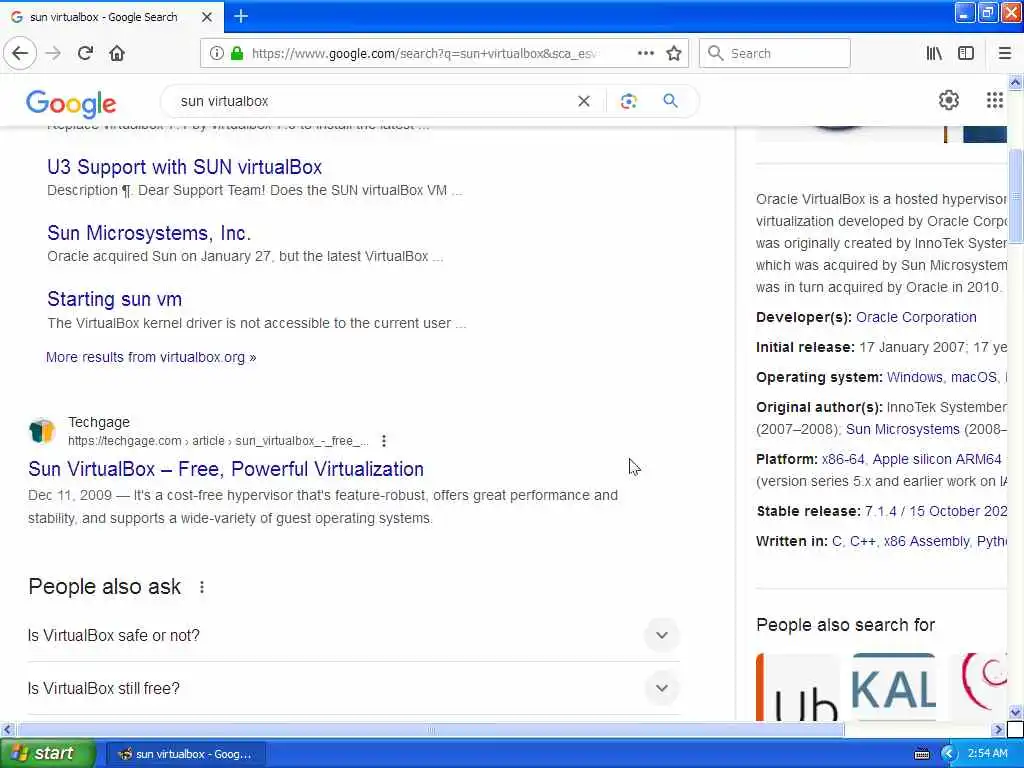Click the 'People also search for' heading
The image size is (1024, 768).
coord(845,625)
